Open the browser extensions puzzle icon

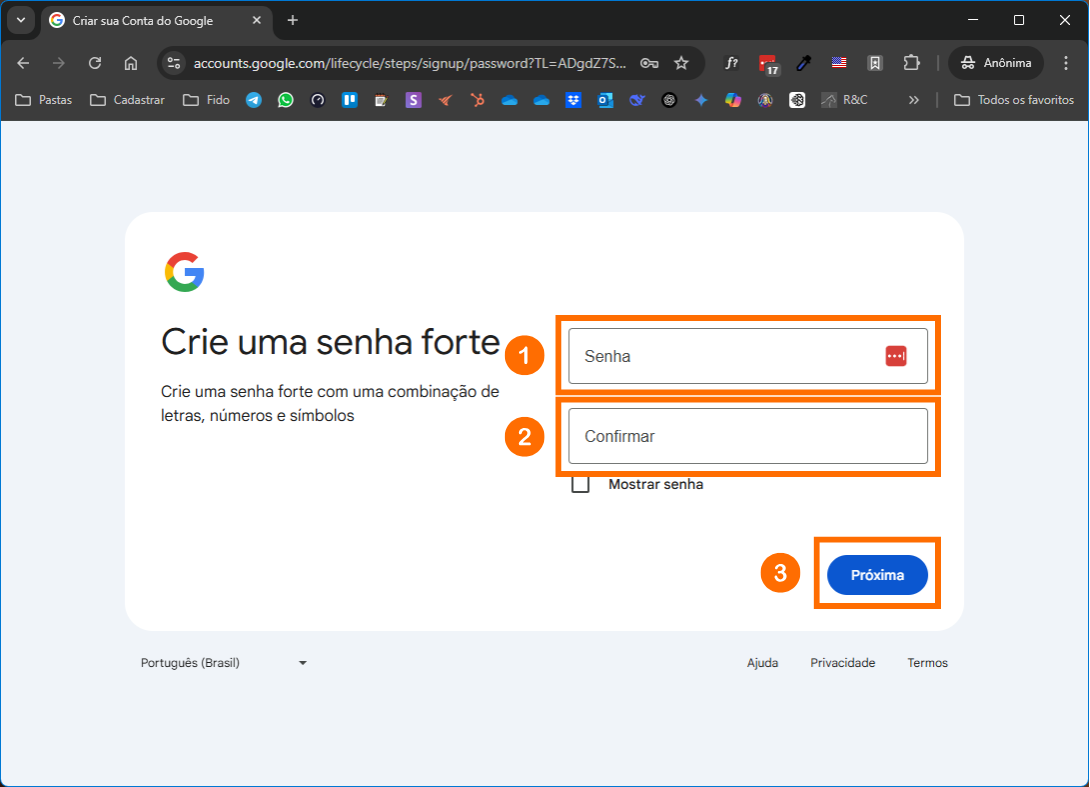[911, 63]
